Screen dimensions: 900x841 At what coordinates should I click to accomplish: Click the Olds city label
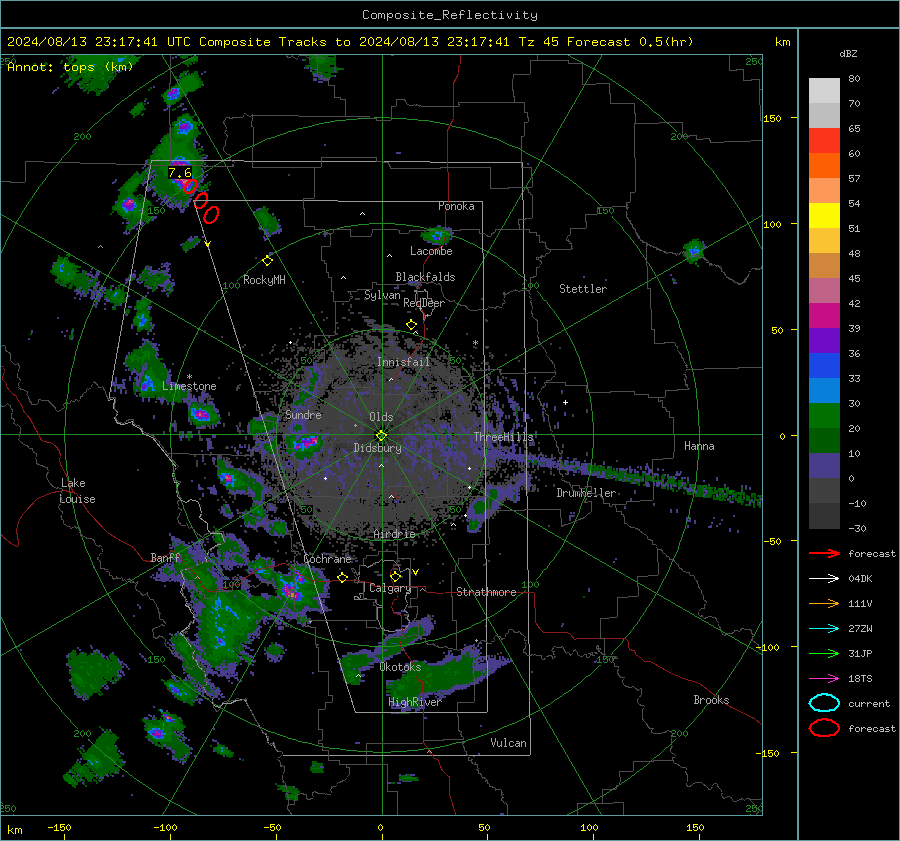[x=381, y=417]
